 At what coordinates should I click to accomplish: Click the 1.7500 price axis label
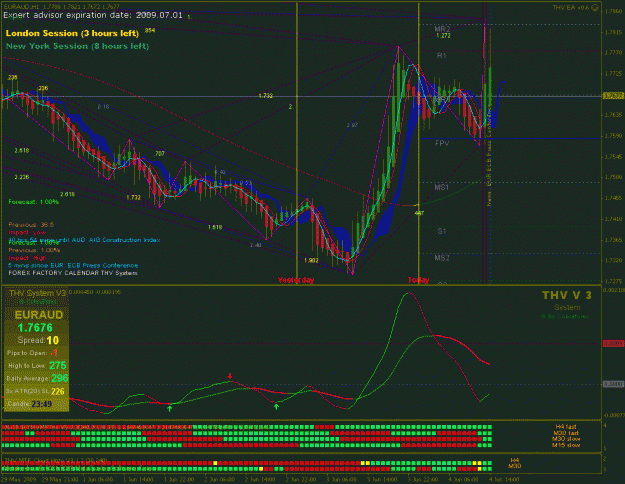(x=613, y=177)
